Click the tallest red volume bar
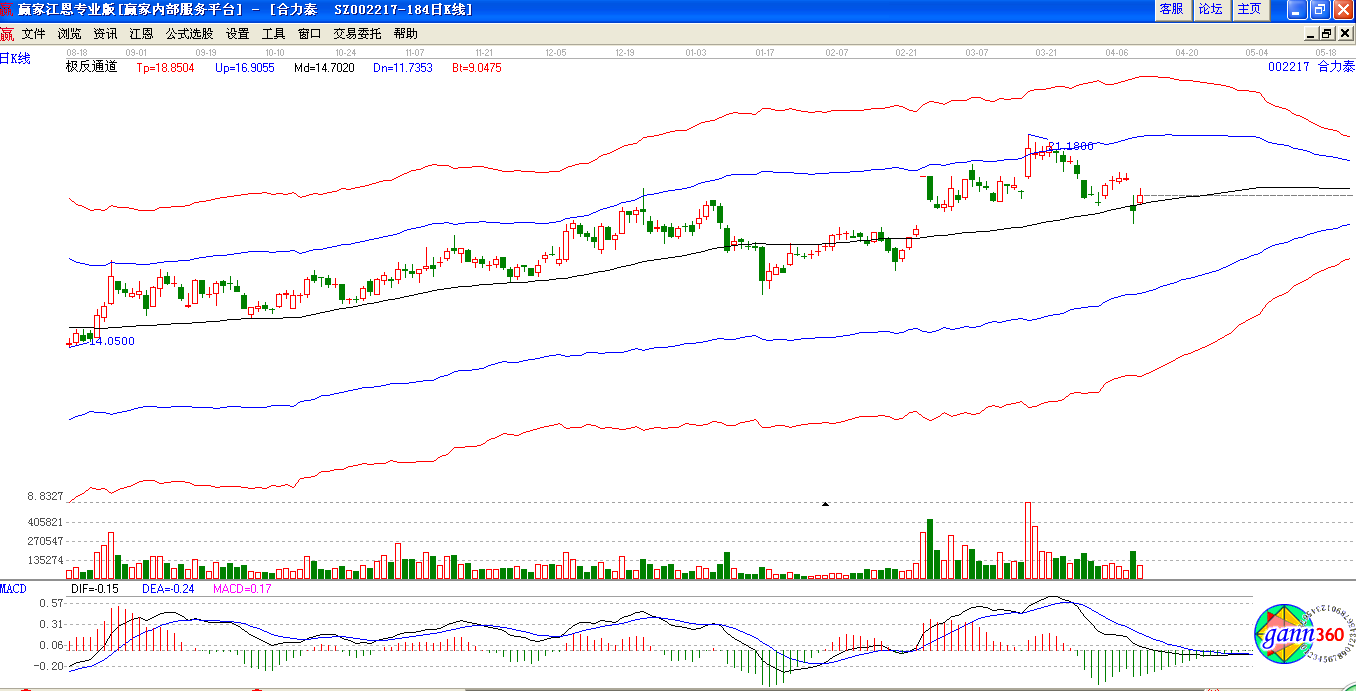 click(x=1028, y=541)
